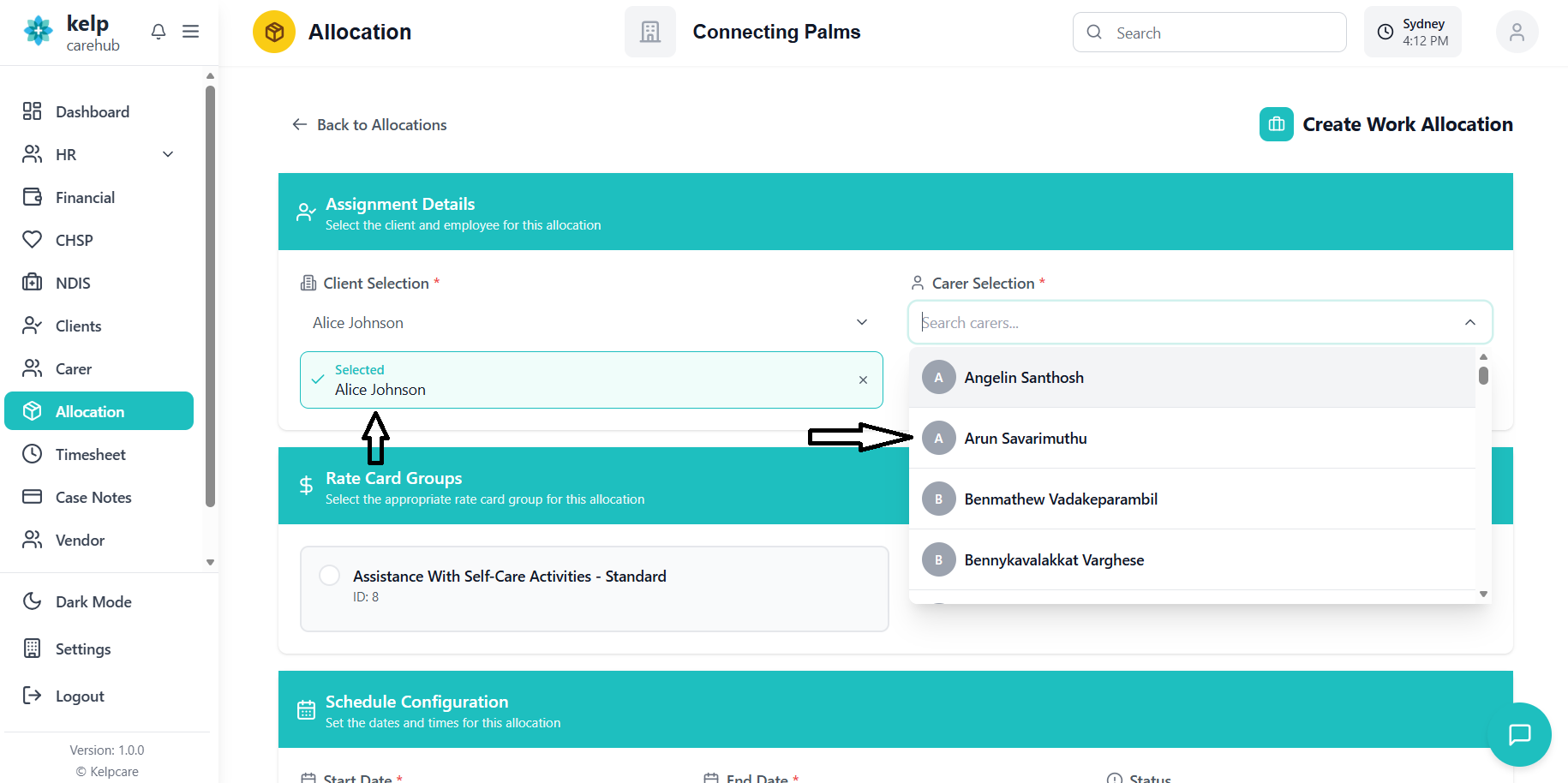
Task: Click the Connecting Palms building icon
Action: click(649, 33)
